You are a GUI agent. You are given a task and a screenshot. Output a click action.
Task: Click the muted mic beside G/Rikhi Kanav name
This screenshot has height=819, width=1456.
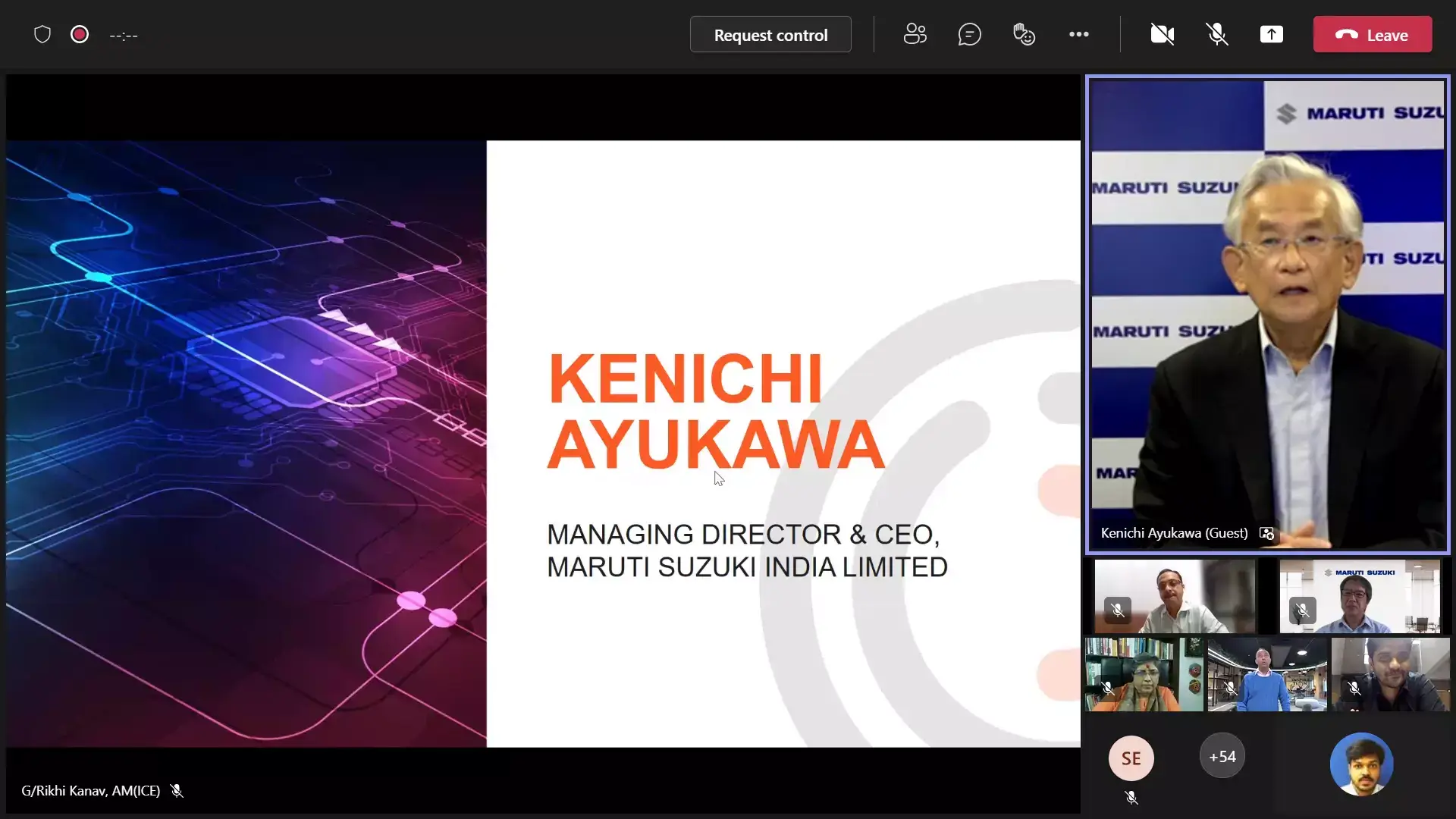177,791
